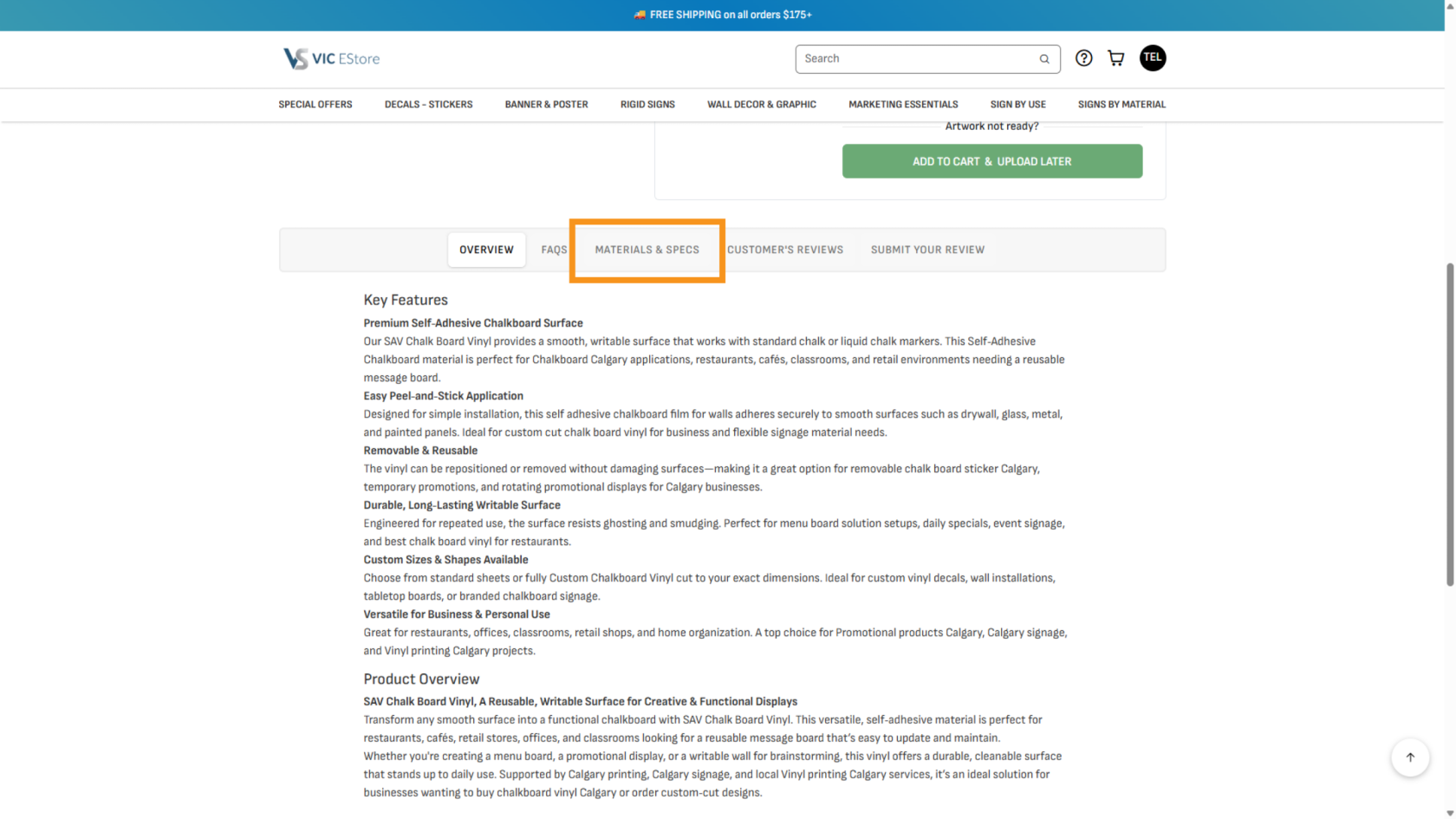The height and width of the screenshot is (819, 1456).
Task: Expand the Decals - Stickers menu
Action: (x=428, y=104)
